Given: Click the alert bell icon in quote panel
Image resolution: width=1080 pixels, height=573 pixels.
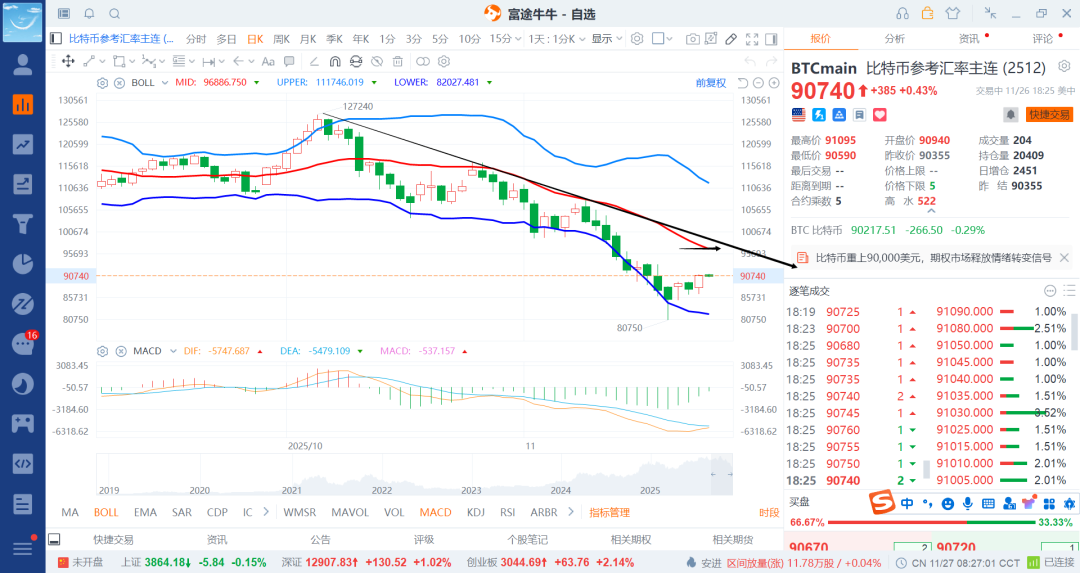Looking at the screenshot, I should point(1010,114).
